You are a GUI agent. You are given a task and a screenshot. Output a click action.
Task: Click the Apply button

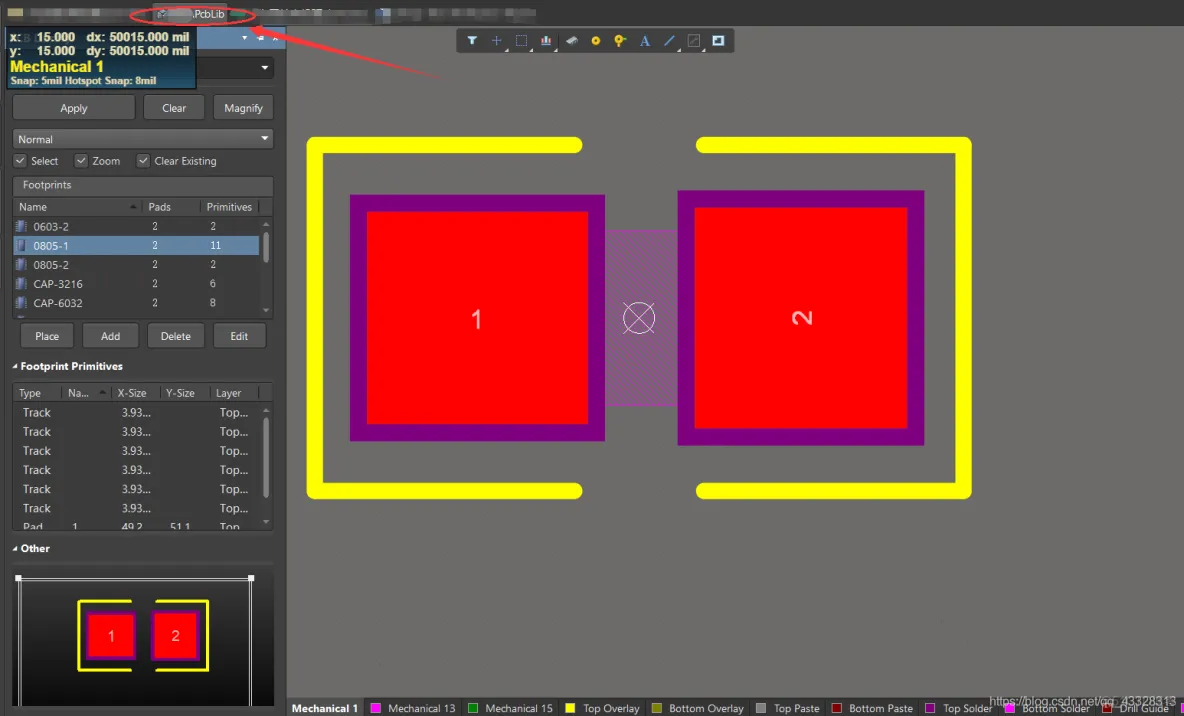pyautogui.click(x=73, y=107)
